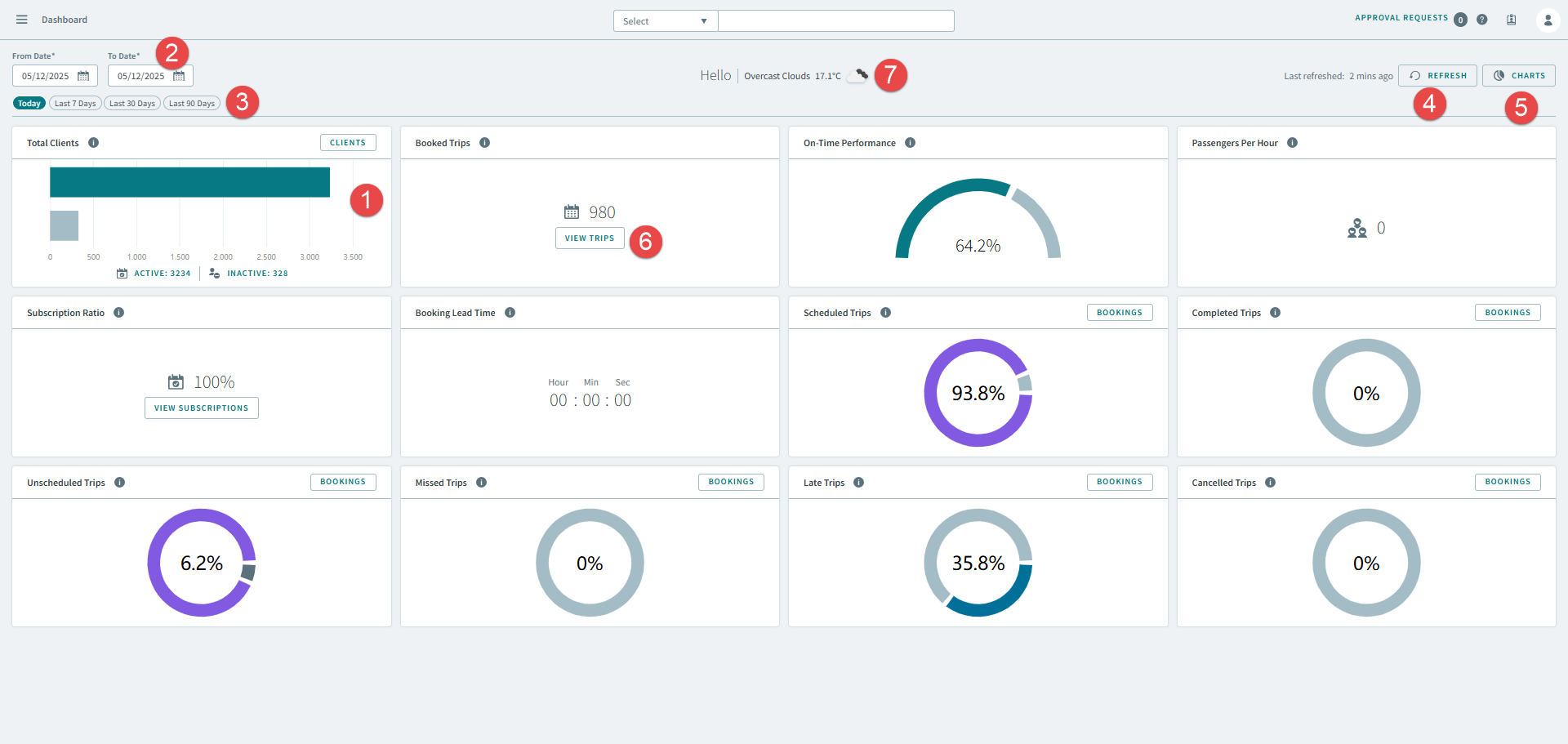1568x744 pixels.
Task: Open the Select dropdown in the top bar
Action: pos(664,20)
